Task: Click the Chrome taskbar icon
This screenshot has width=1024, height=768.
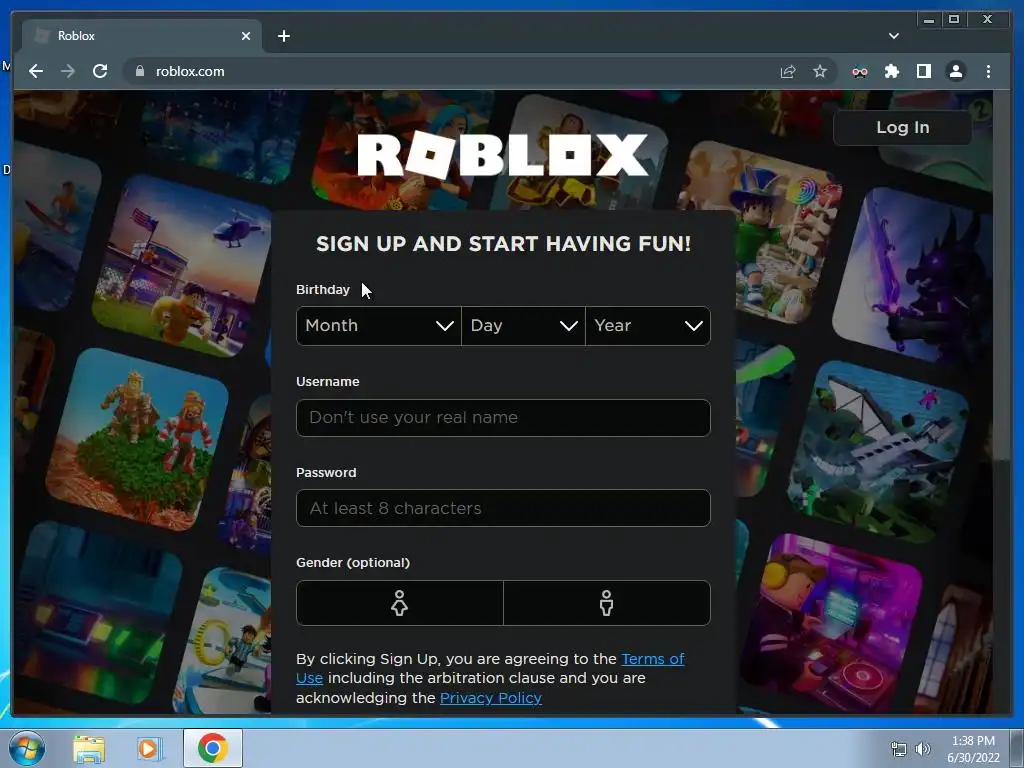Action: 212,748
